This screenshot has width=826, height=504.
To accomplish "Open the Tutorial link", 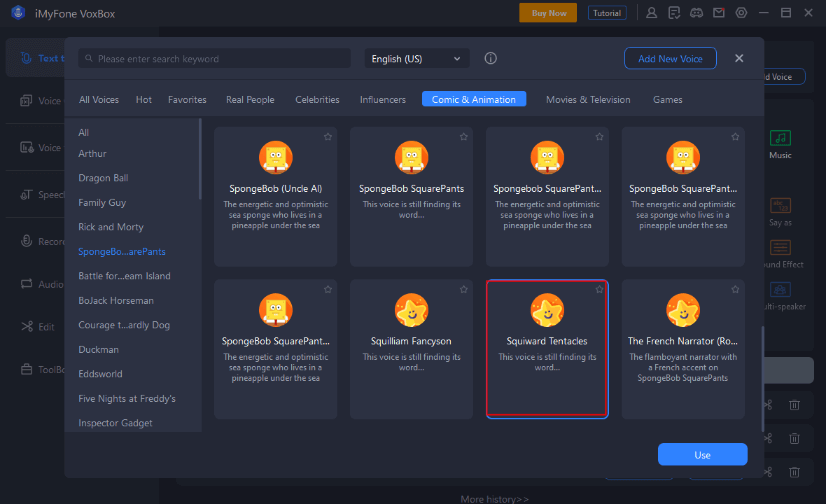I will (607, 13).
